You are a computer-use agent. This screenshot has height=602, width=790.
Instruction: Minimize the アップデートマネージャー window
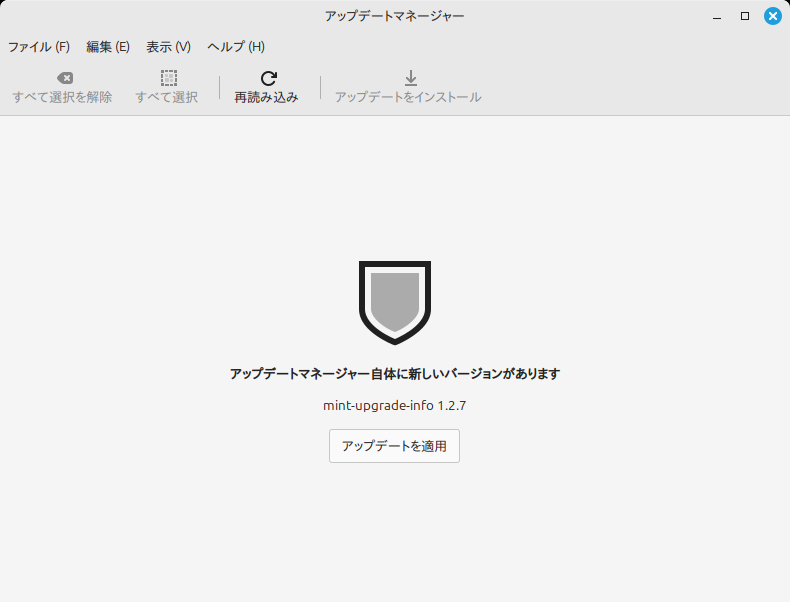pos(717,16)
